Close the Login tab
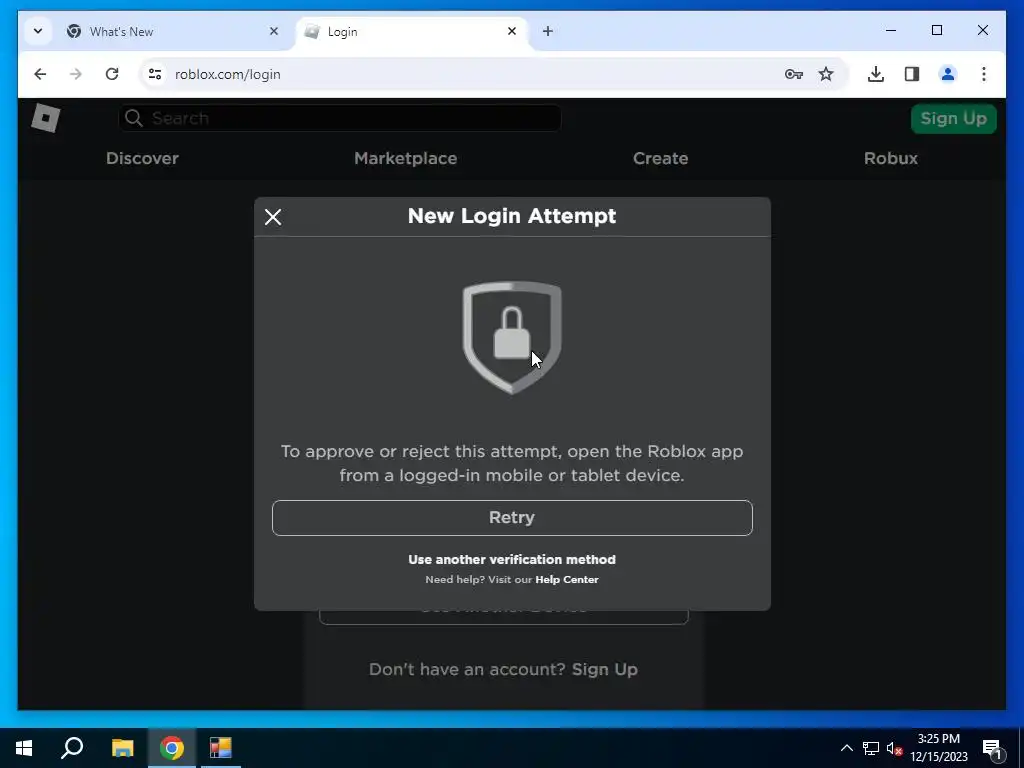1024x768 pixels. 512,31
